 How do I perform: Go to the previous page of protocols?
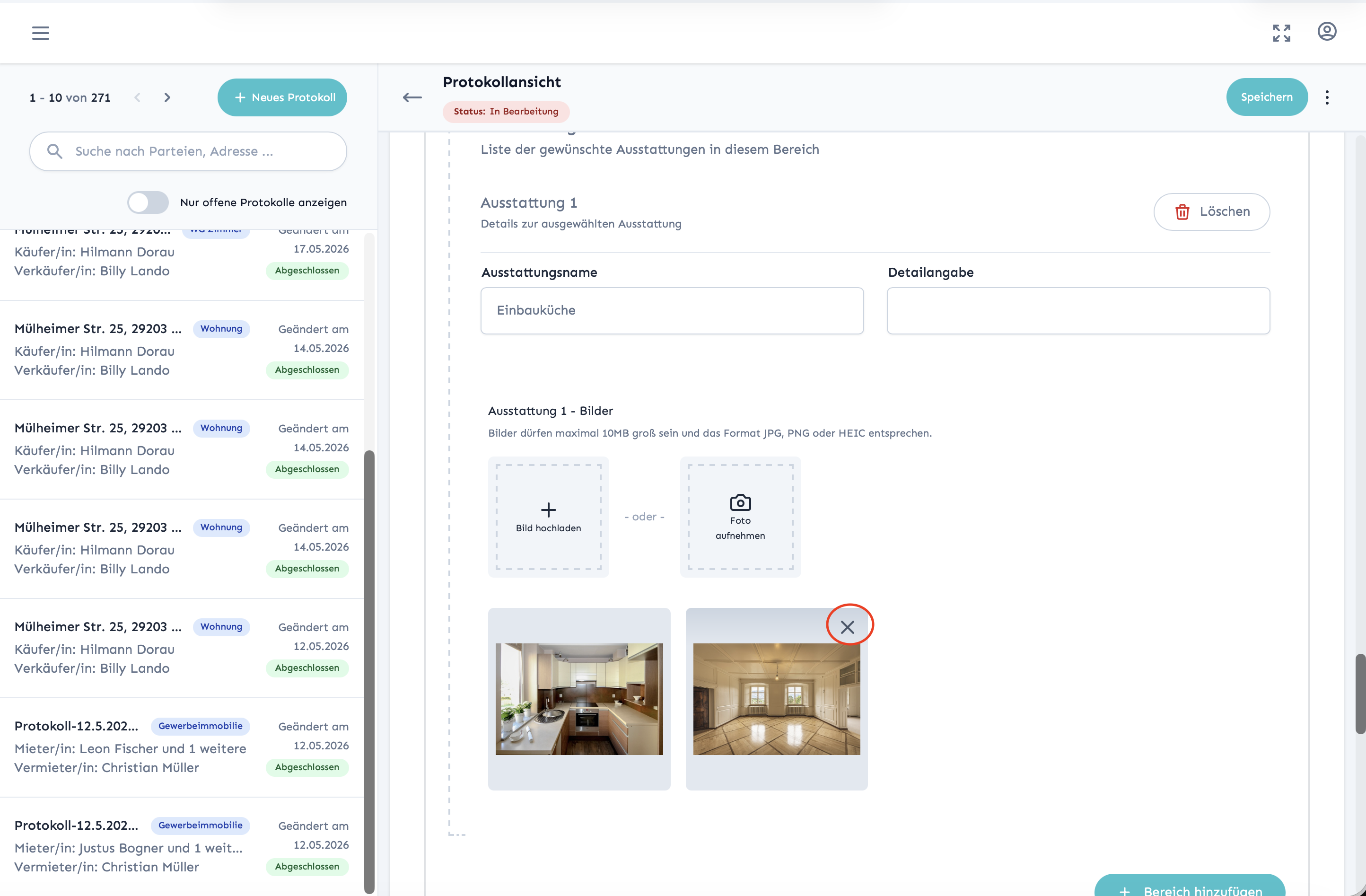click(x=137, y=97)
